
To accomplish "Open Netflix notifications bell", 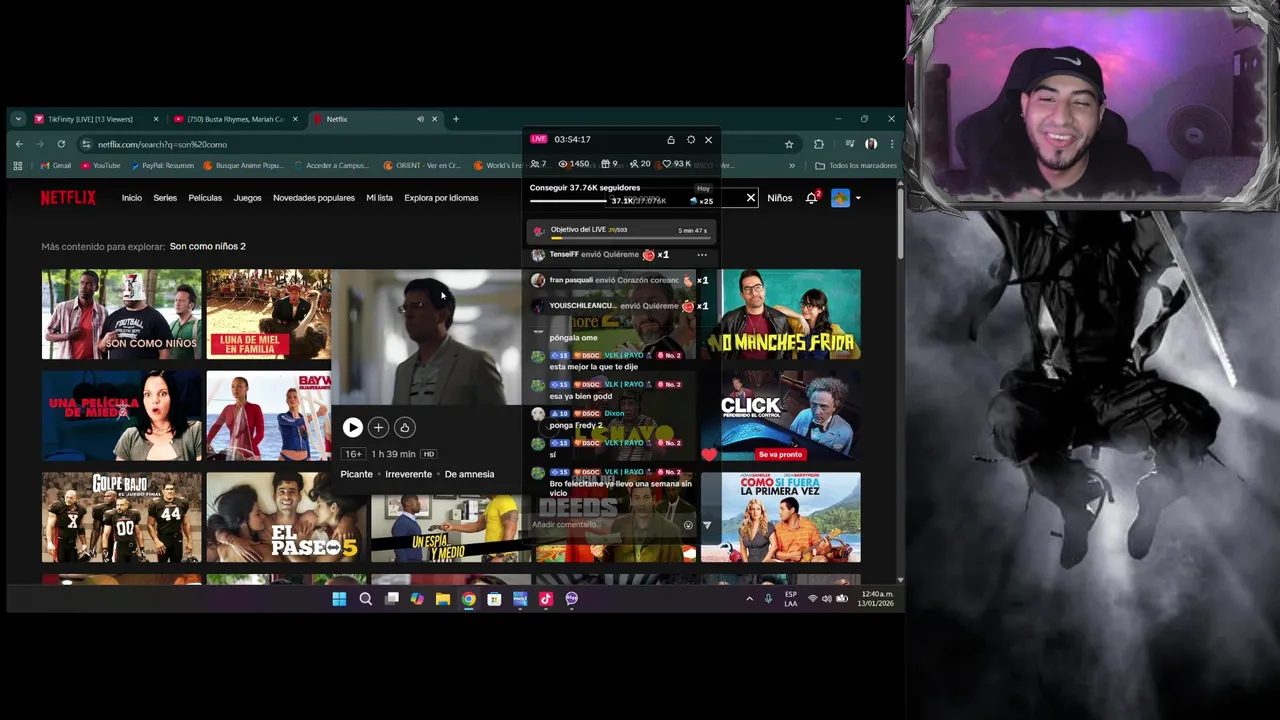I will pos(812,198).
